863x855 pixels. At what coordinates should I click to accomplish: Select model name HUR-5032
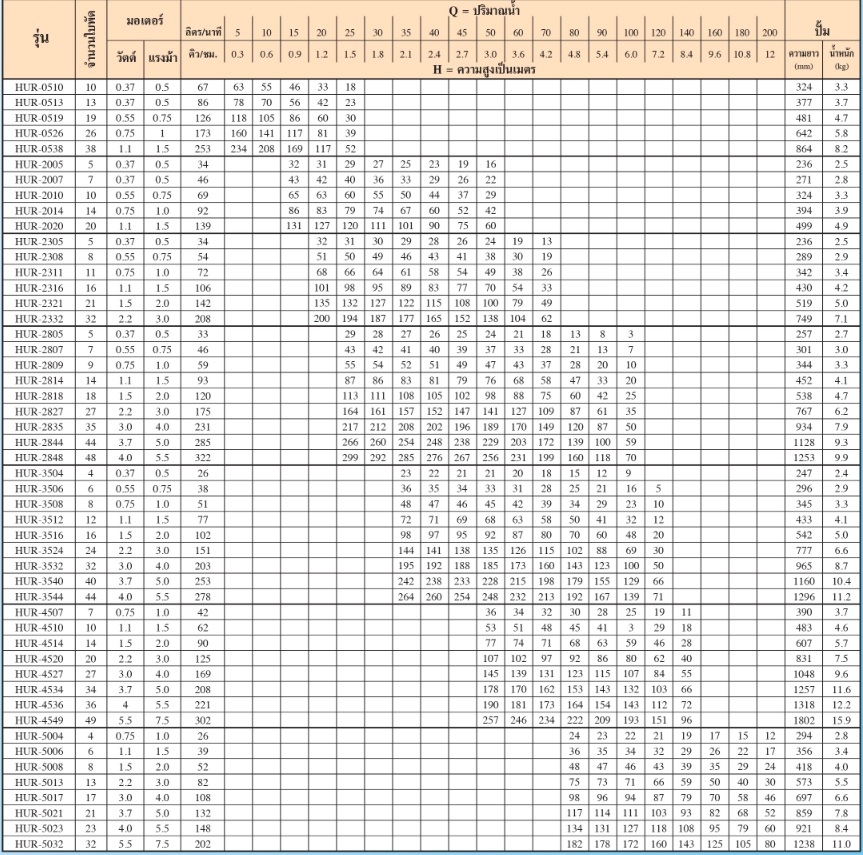click(x=39, y=844)
